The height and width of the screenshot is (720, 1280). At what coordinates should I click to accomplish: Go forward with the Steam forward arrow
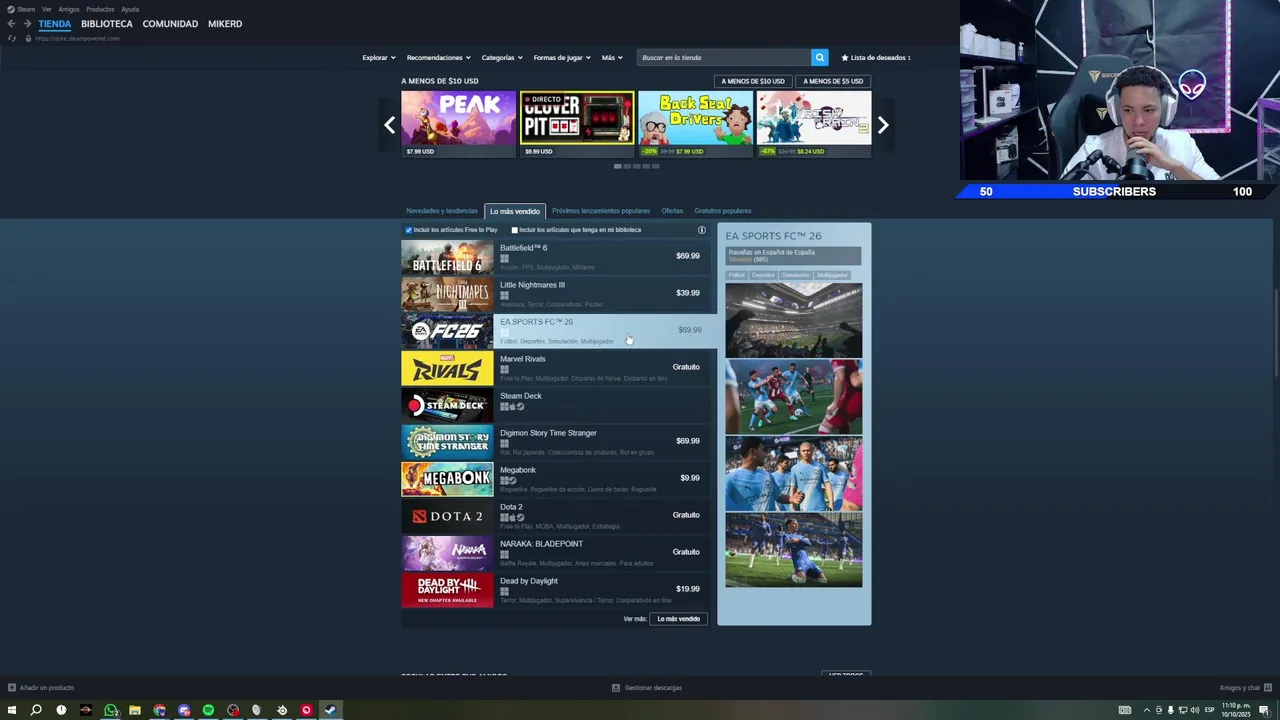point(27,24)
